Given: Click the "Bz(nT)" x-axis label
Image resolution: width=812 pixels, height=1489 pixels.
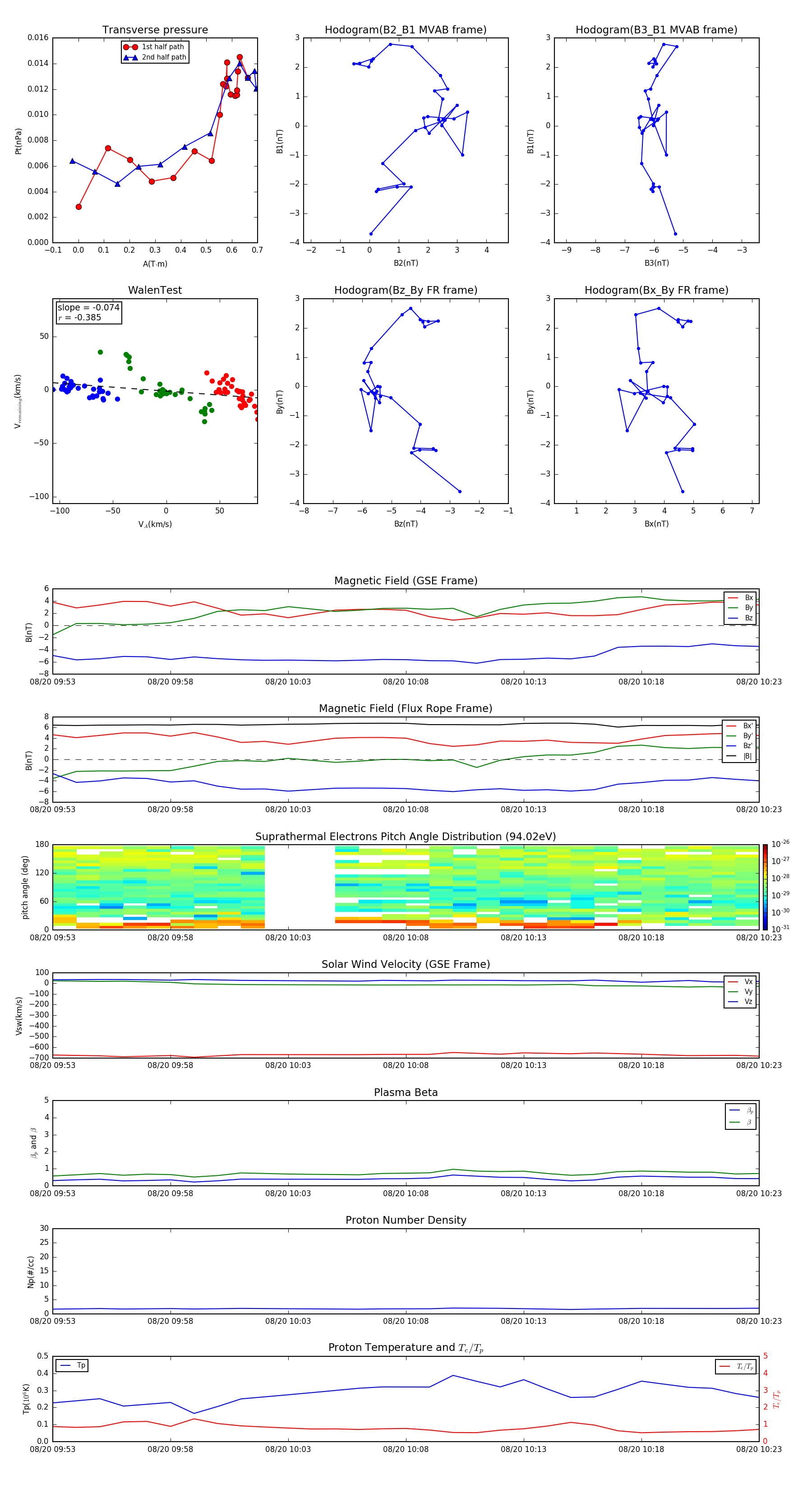Looking at the screenshot, I should tap(406, 524).
